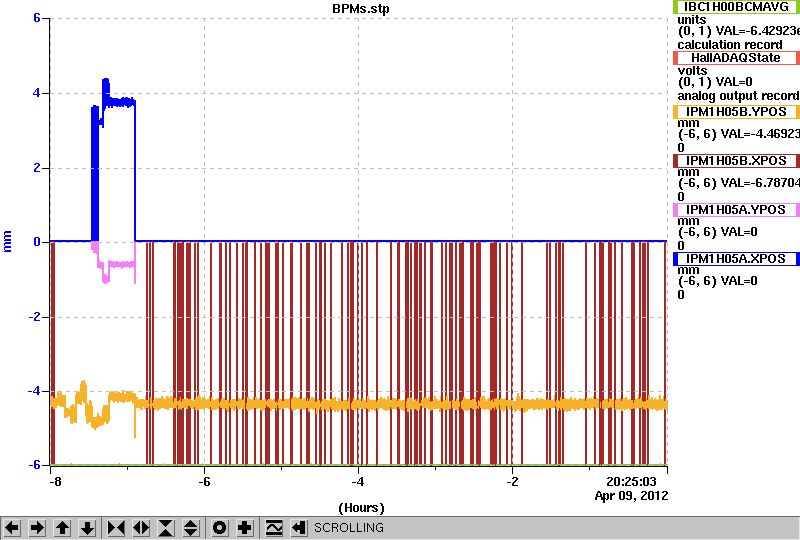Click the SCROLLING status text

[348, 528]
